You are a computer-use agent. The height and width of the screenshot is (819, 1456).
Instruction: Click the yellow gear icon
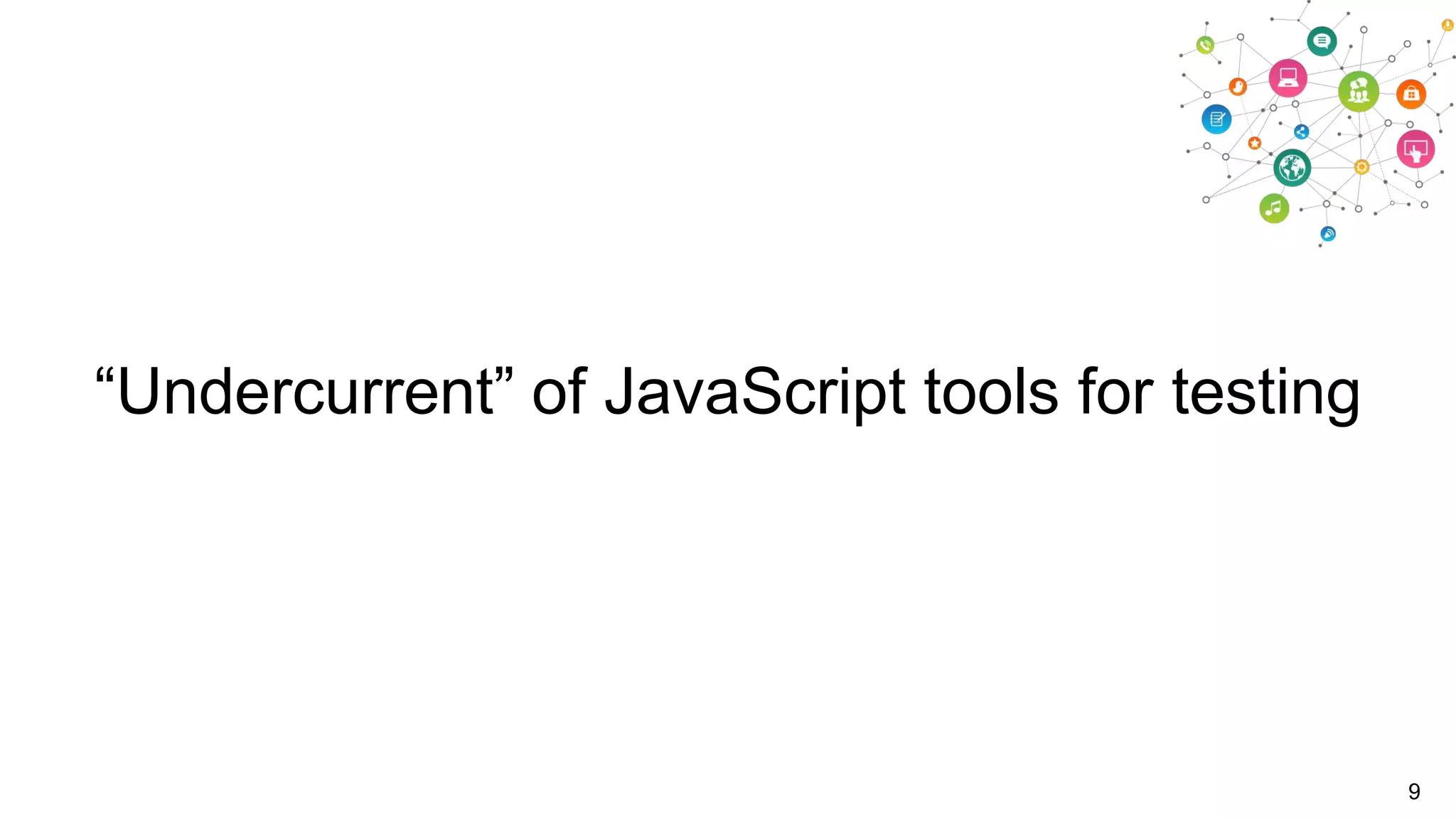tap(1361, 167)
